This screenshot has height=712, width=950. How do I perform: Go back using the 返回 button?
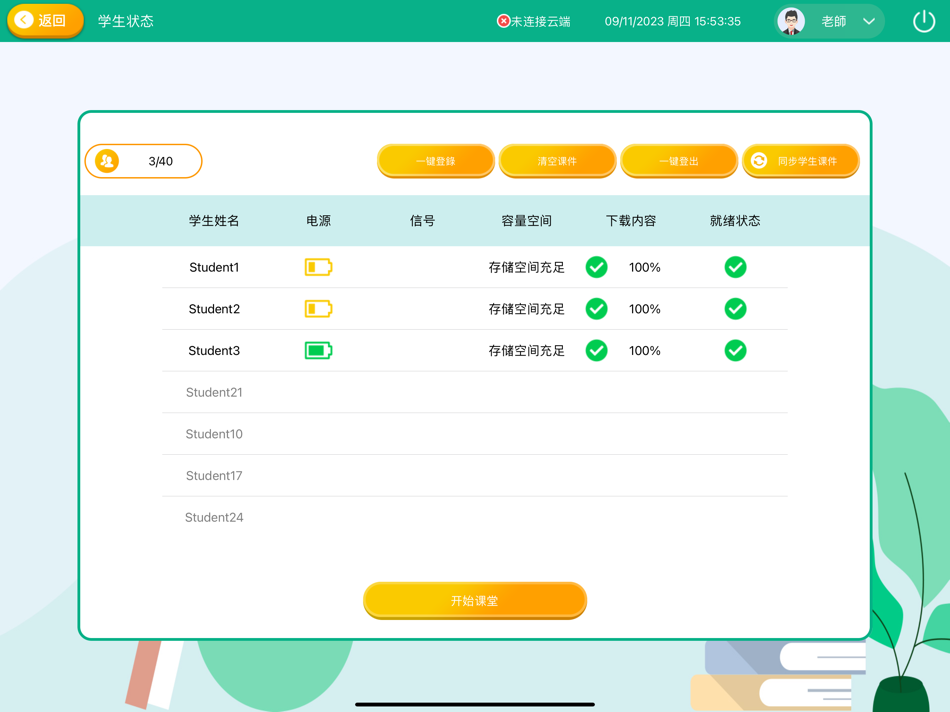[x=45, y=21]
